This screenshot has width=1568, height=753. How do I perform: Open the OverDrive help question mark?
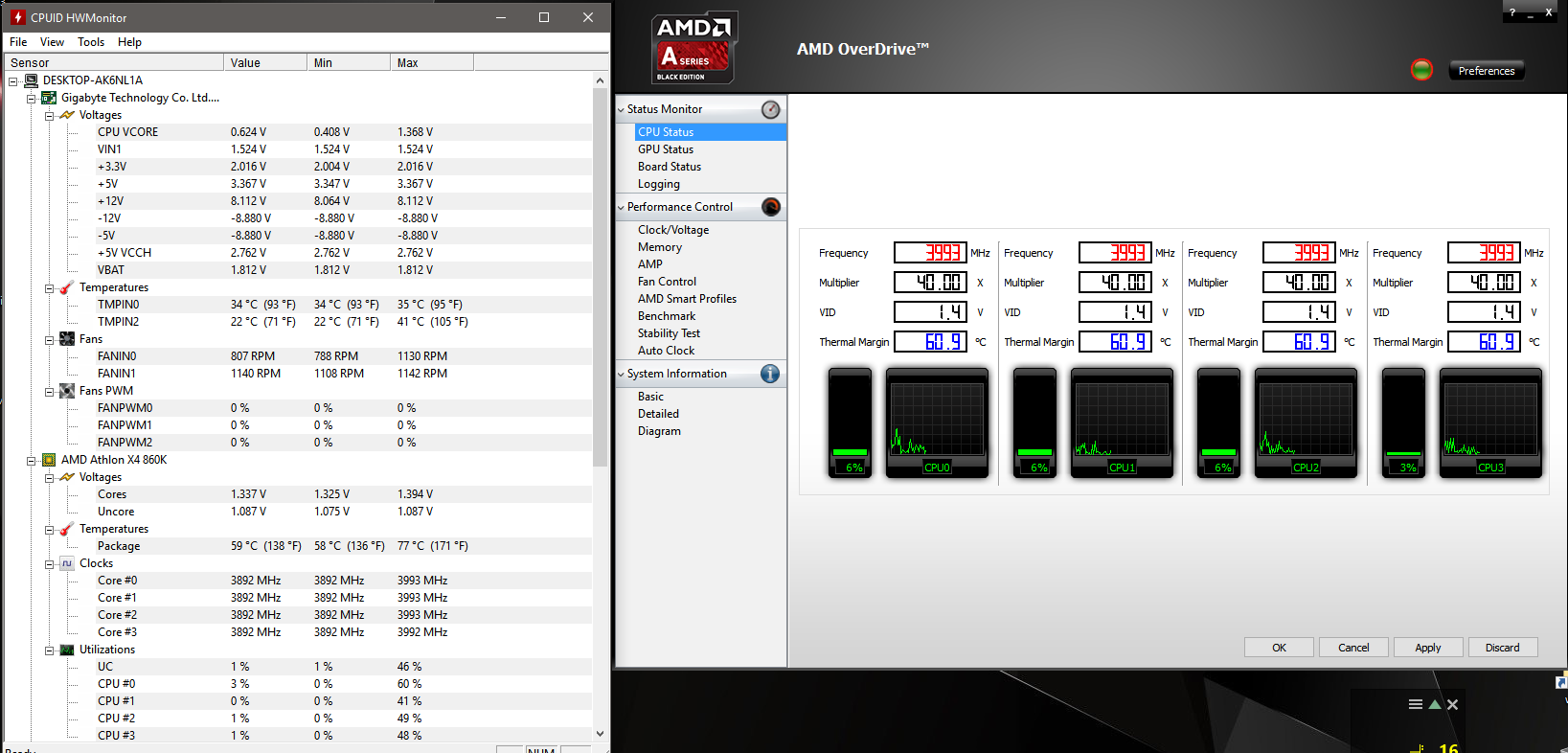[x=1512, y=12]
